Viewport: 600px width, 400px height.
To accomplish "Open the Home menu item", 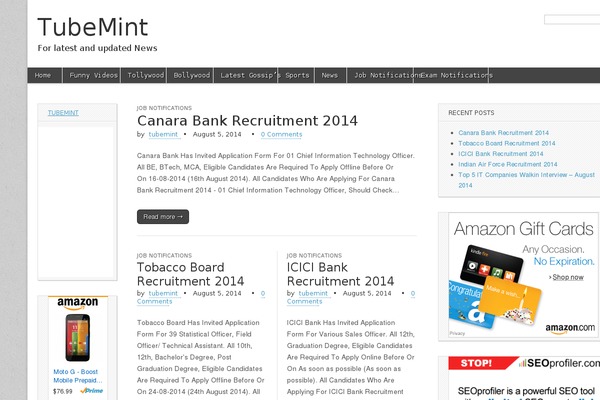I will click(x=44, y=75).
